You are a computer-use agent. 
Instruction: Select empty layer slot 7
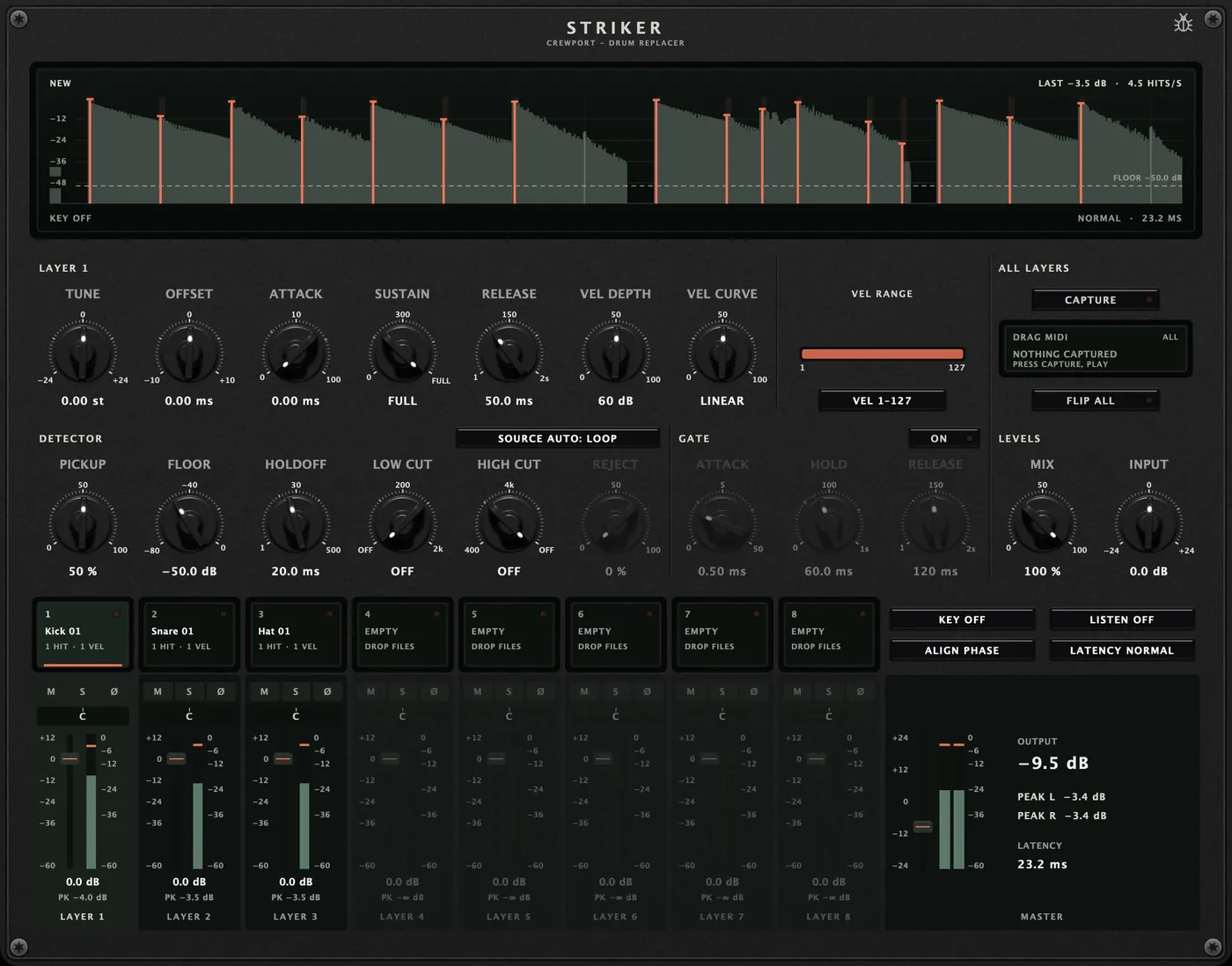click(x=722, y=634)
